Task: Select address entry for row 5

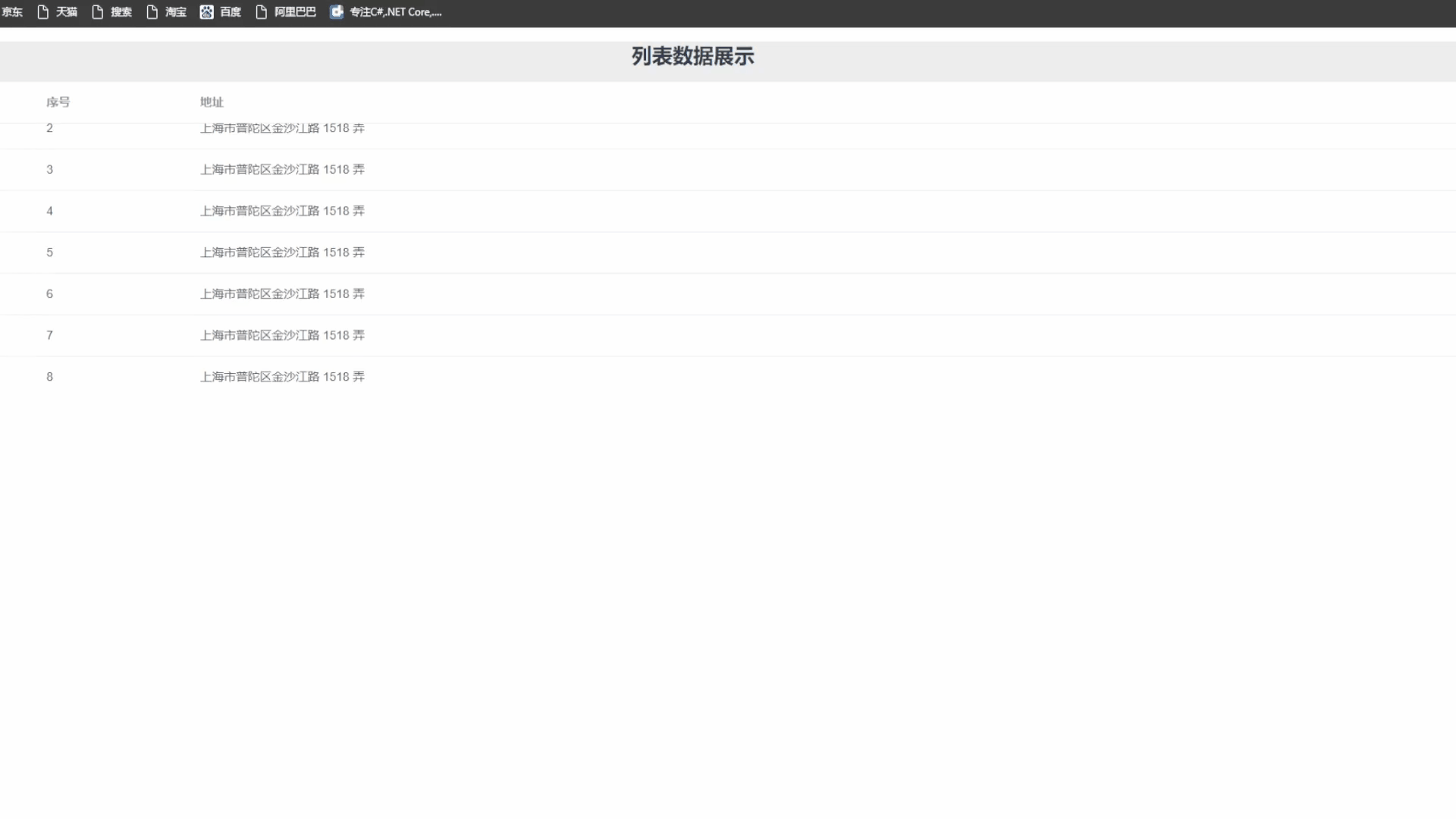Action: click(x=282, y=252)
